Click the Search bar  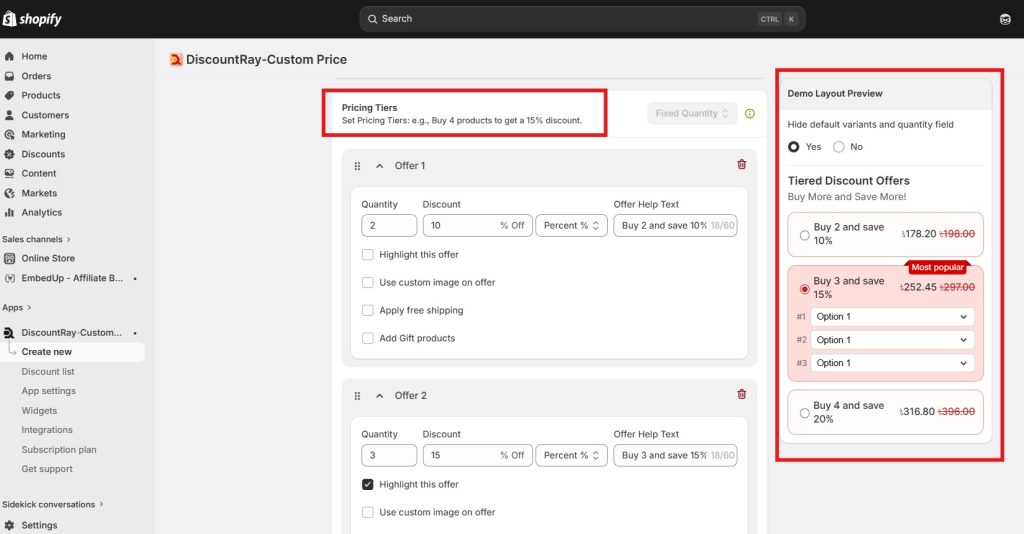[582, 19]
